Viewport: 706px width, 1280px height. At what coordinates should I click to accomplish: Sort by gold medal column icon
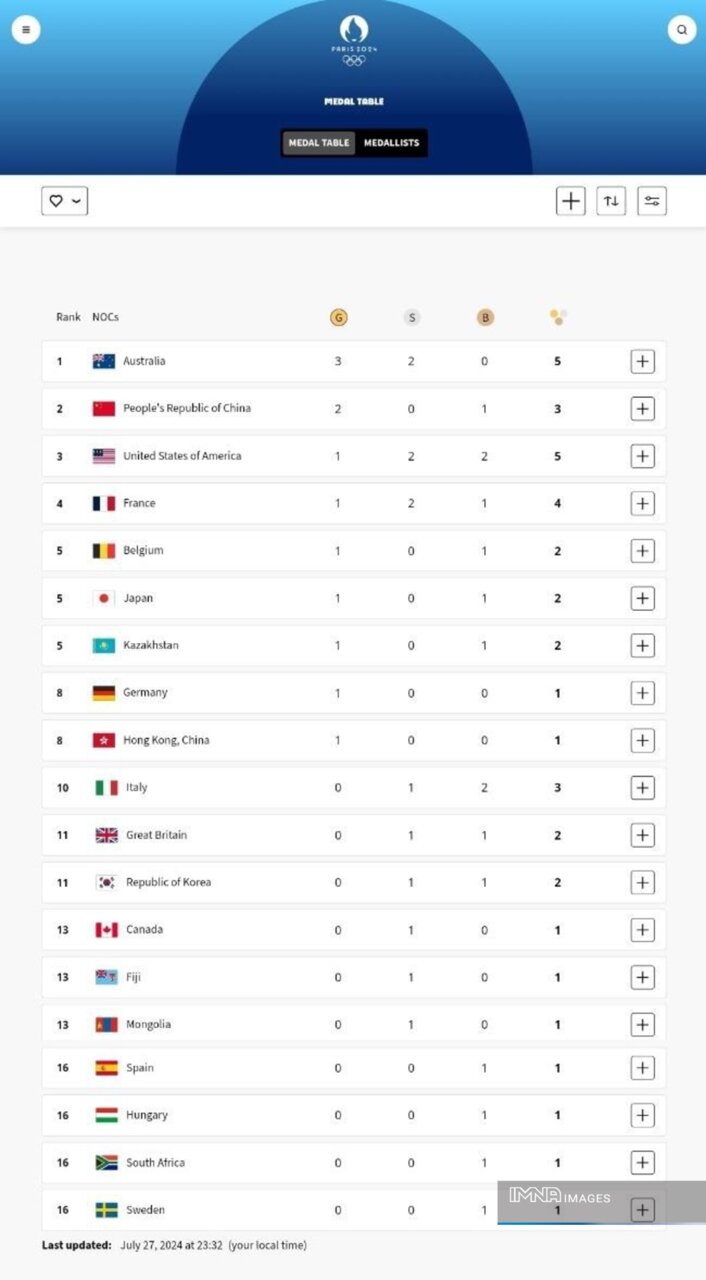338,317
